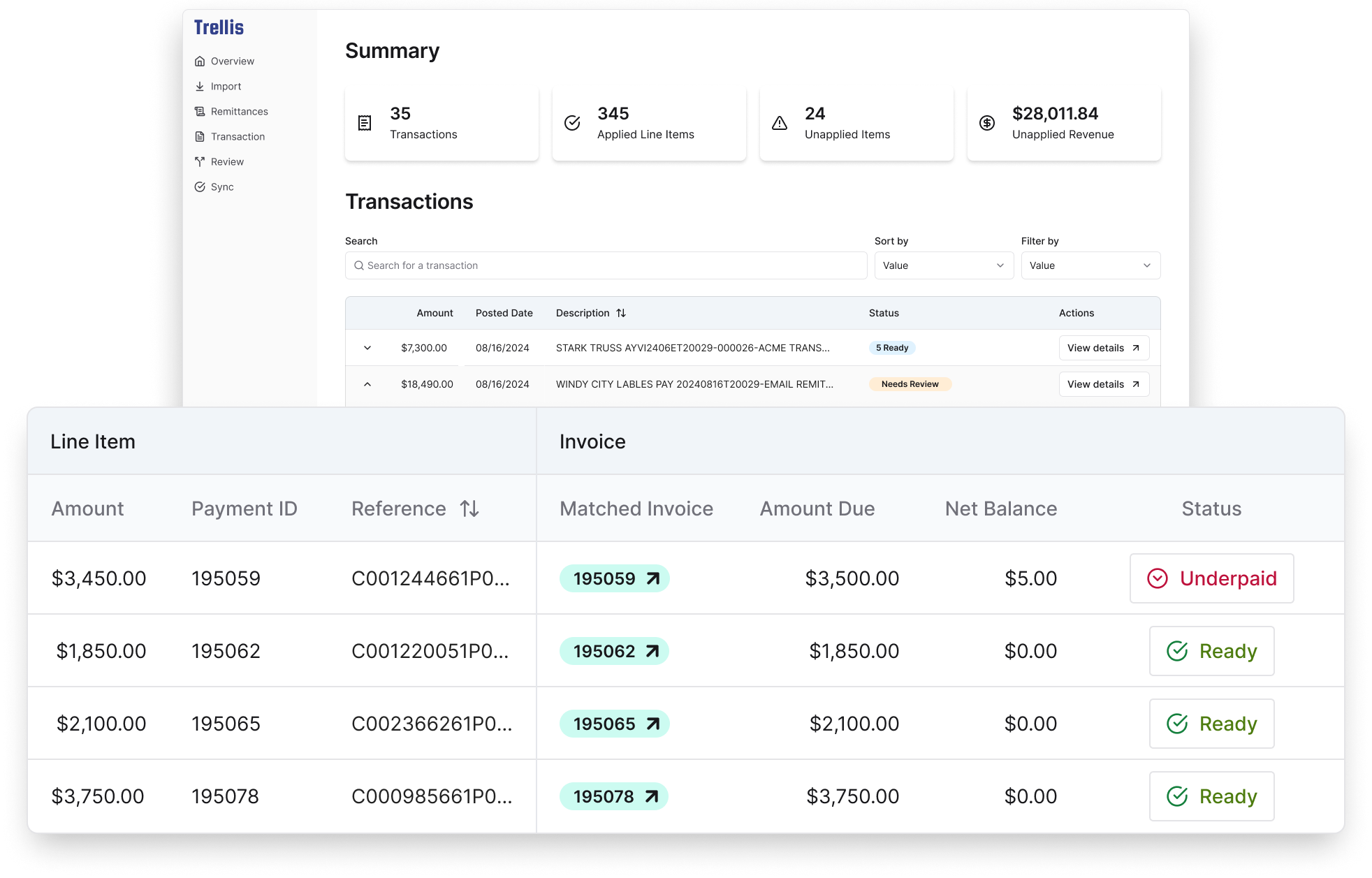This screenshot has height=878, width=1372.
Task: Select the Unapplied Revenue dollar icon
Action: (x=987, y=124)
